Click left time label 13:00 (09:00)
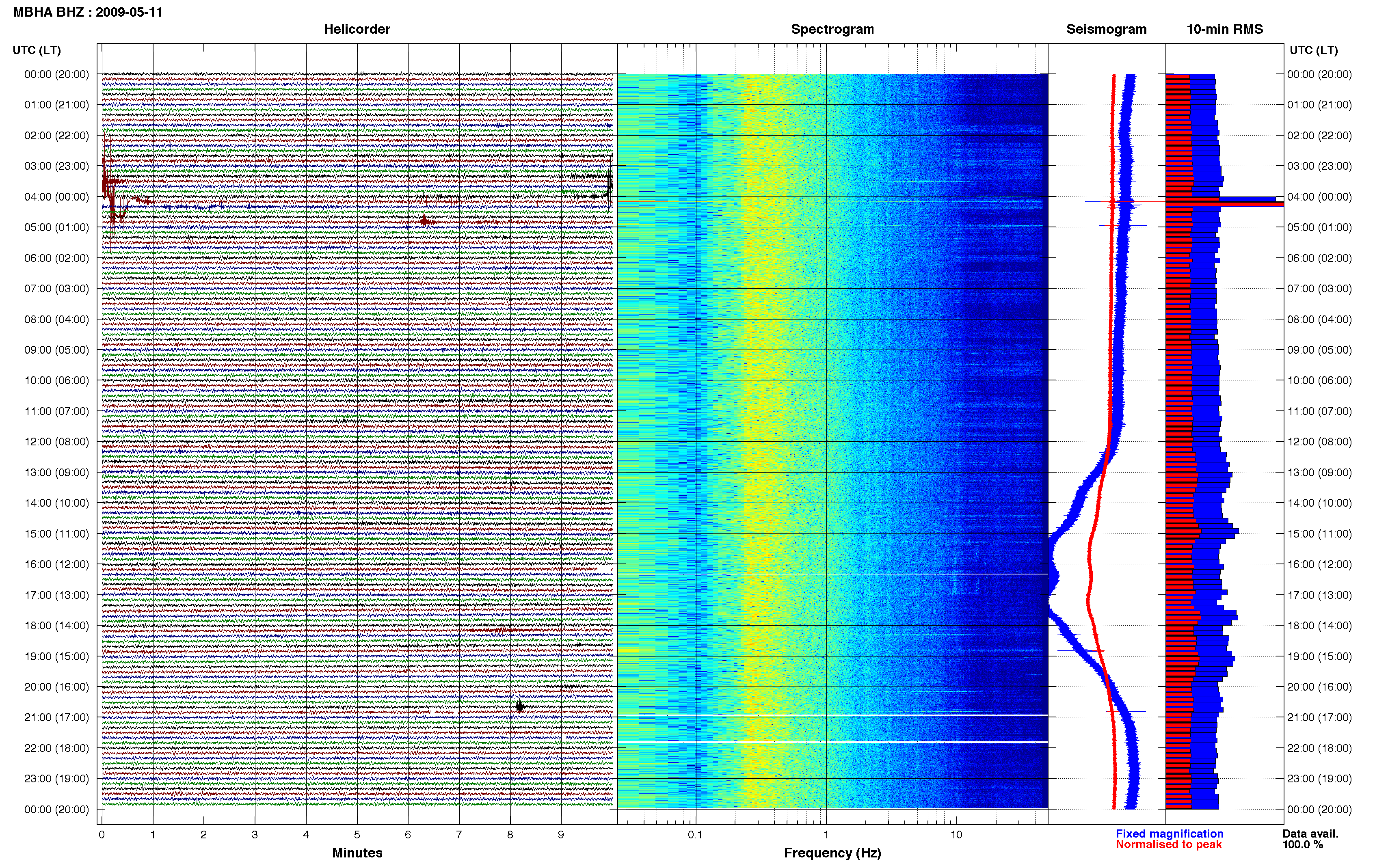Image resolution: width=1388 pixels, height=868 pixels. tap(57, 473)
